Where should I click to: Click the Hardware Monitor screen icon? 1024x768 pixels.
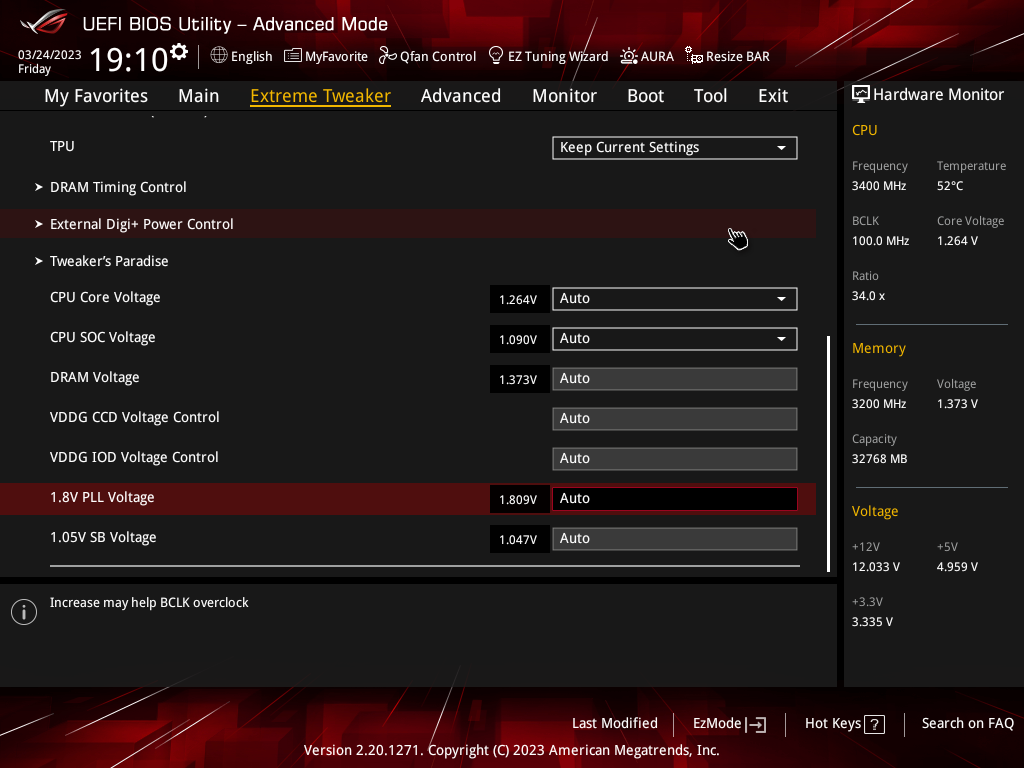(x=861, y=95)
